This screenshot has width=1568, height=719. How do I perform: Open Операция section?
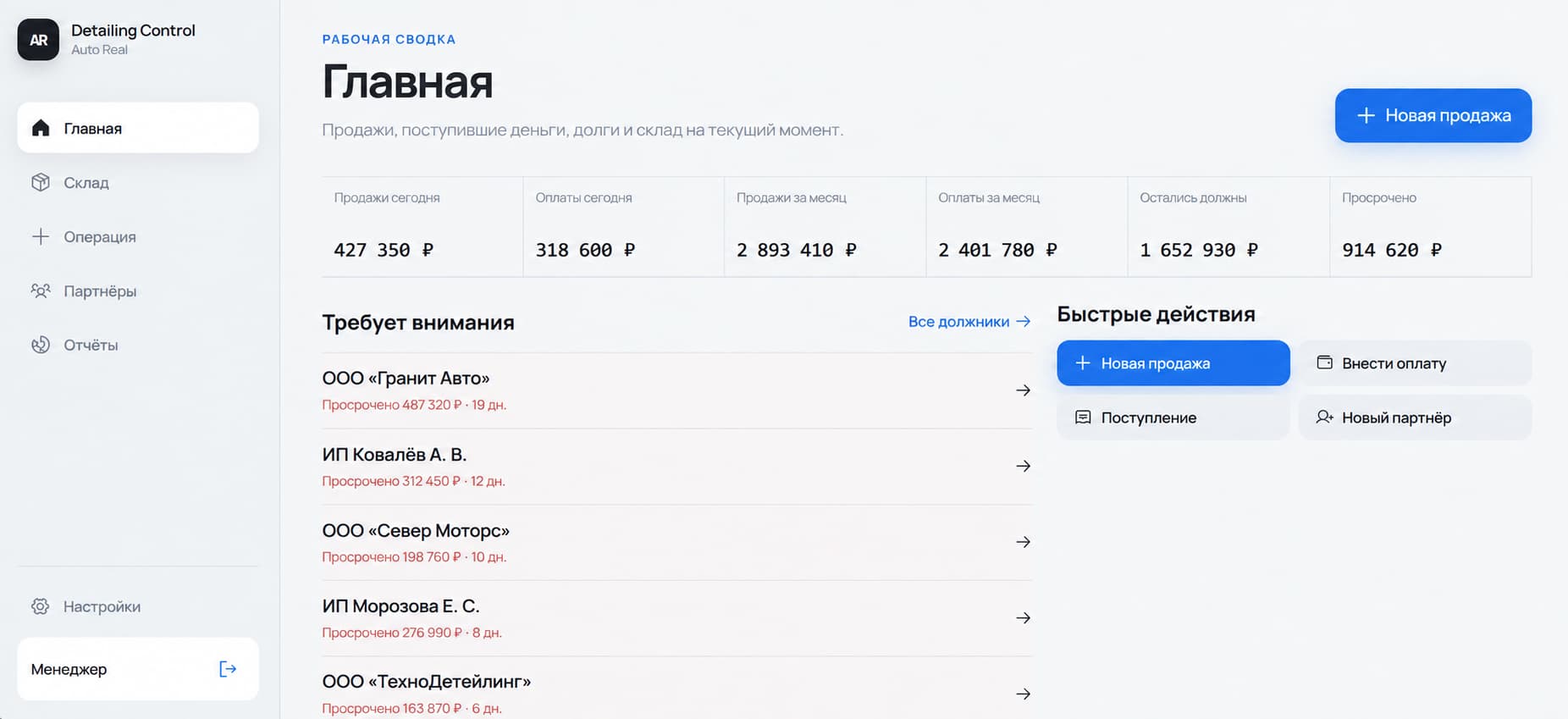(138, 236)
